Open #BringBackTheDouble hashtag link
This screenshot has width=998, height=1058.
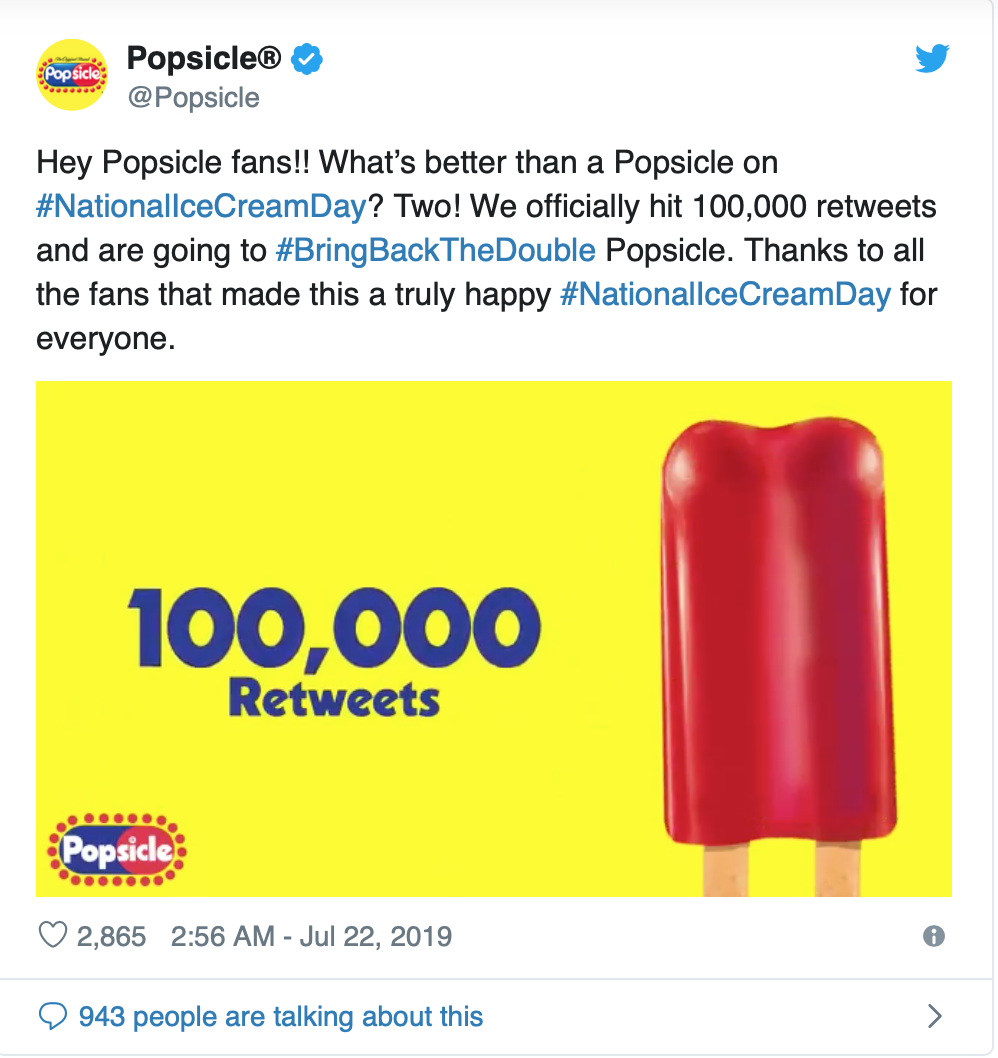[436, 250]
